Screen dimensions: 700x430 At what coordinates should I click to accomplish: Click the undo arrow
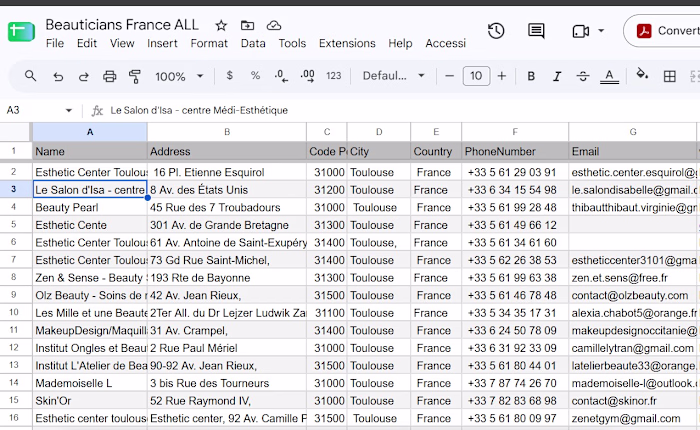point(58,76)
